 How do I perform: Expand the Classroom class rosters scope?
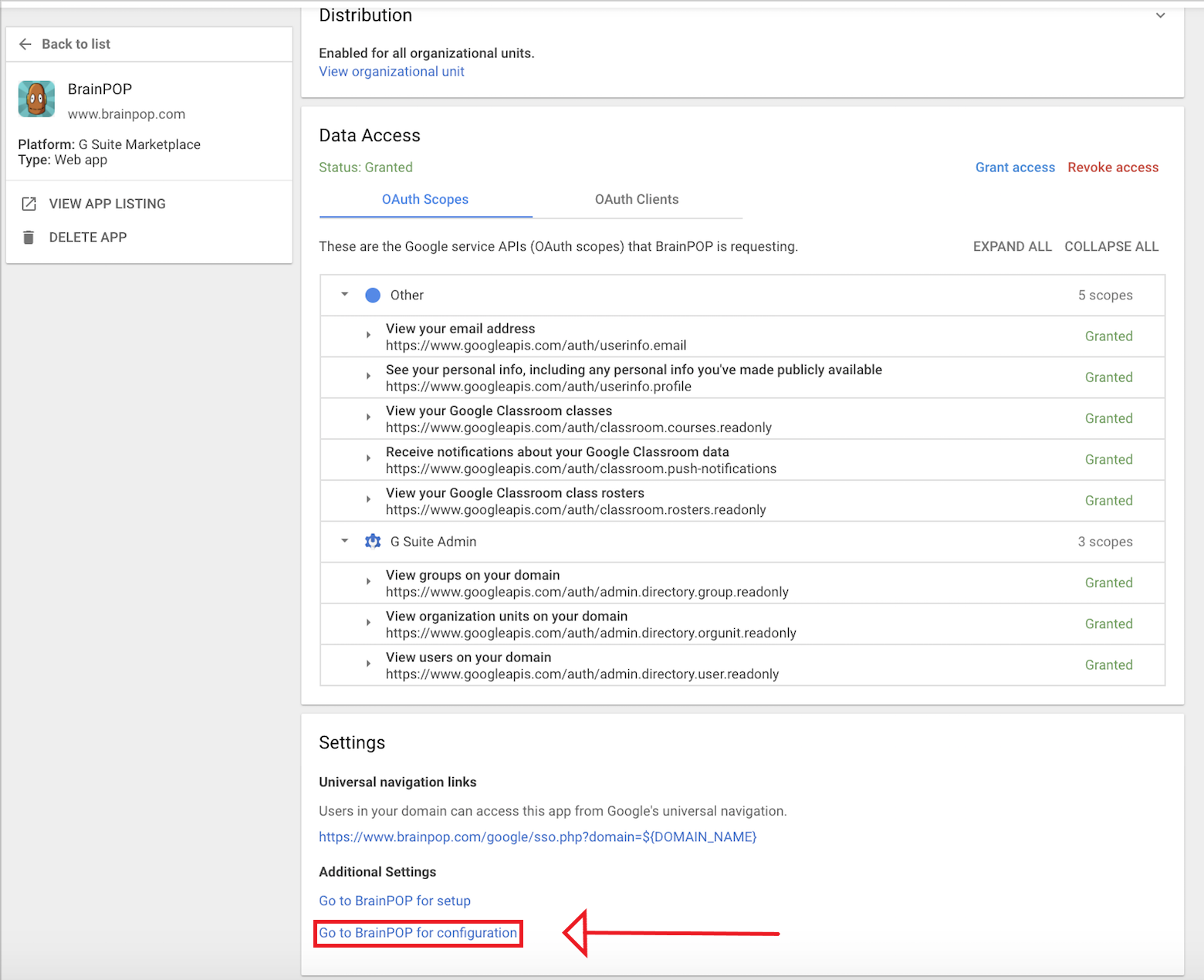click(x=368, y=499)
